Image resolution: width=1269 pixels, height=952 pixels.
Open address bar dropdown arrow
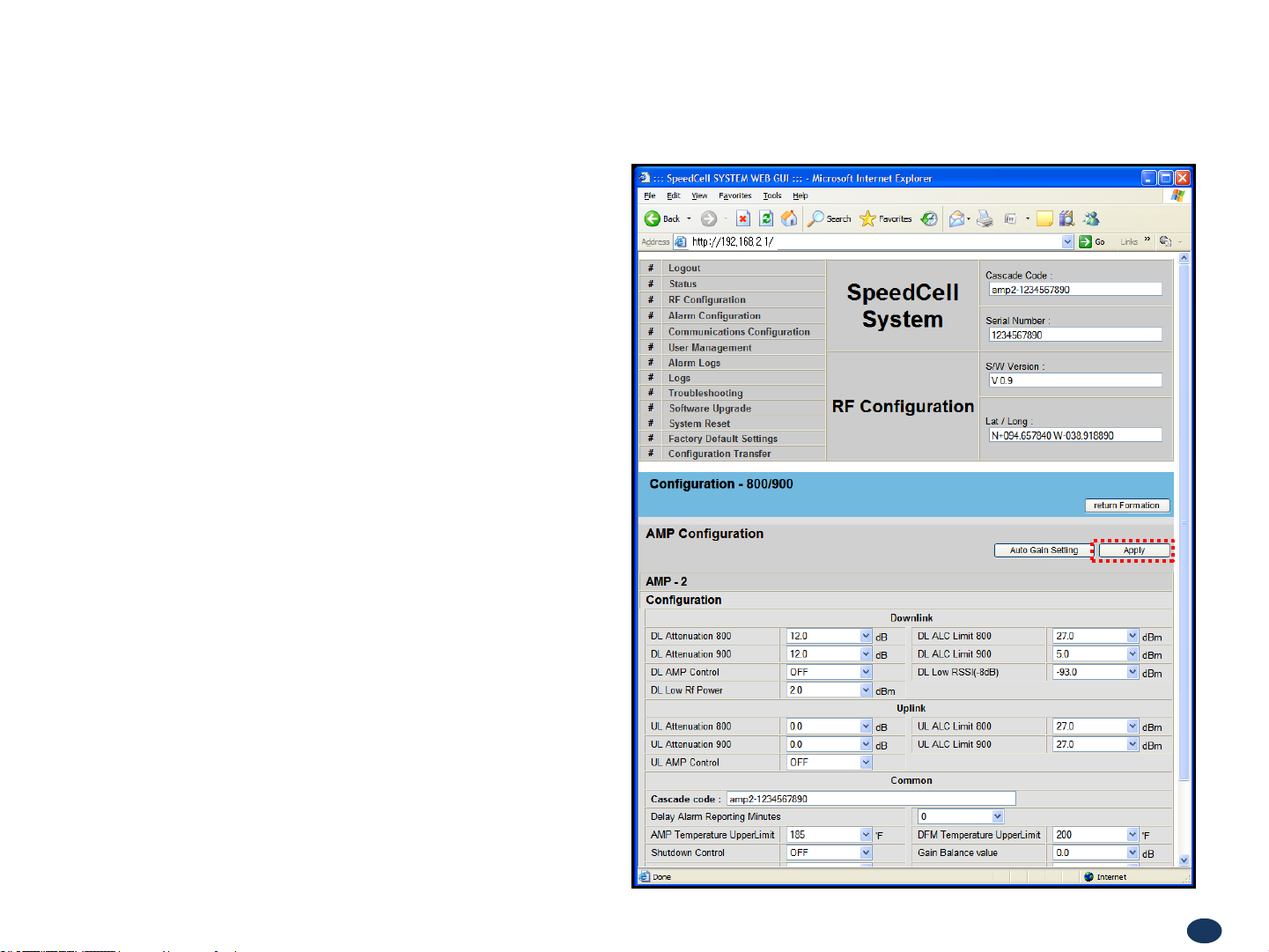click(x=1067, y=241)
